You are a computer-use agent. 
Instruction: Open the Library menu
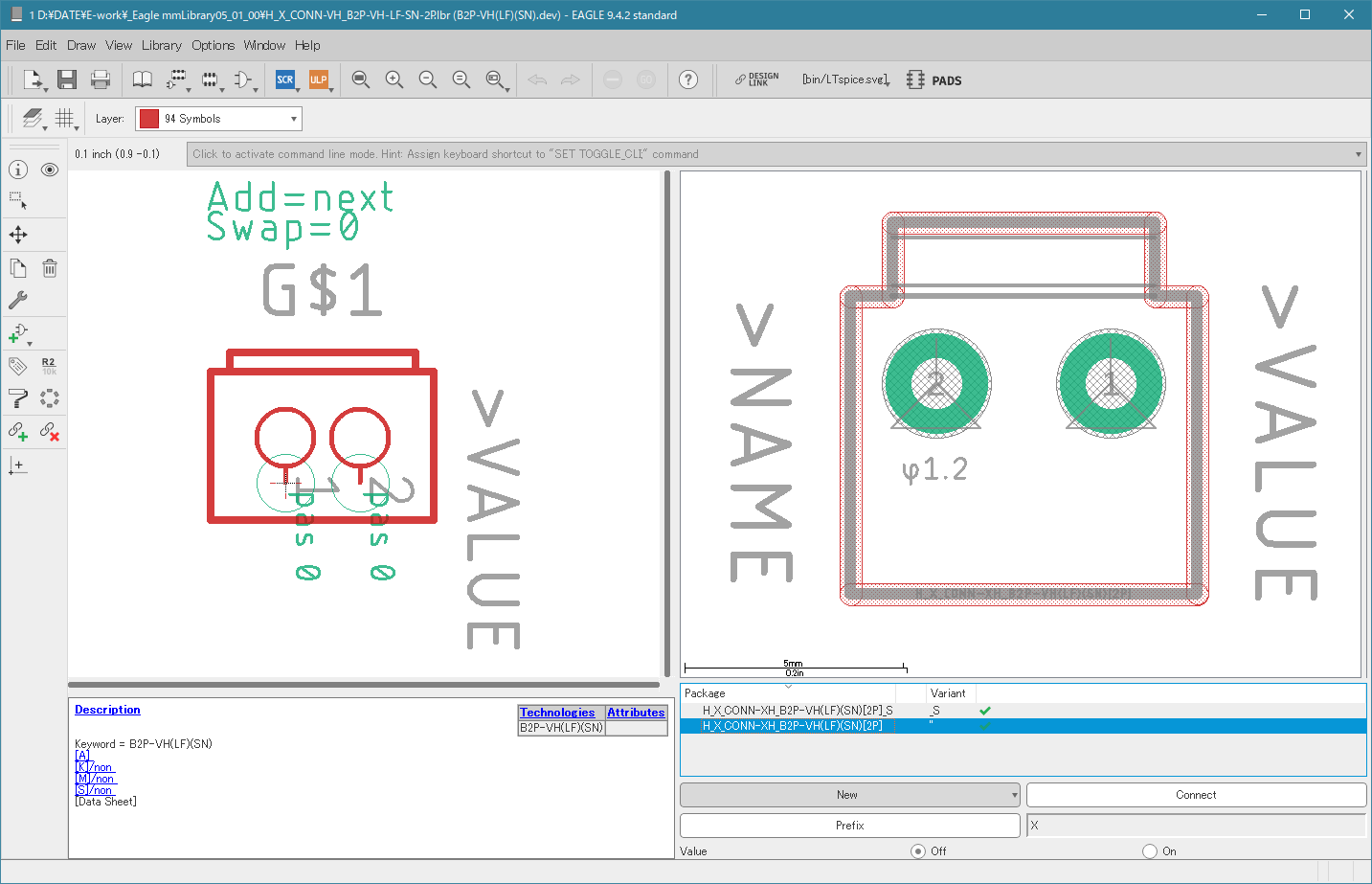161,45
